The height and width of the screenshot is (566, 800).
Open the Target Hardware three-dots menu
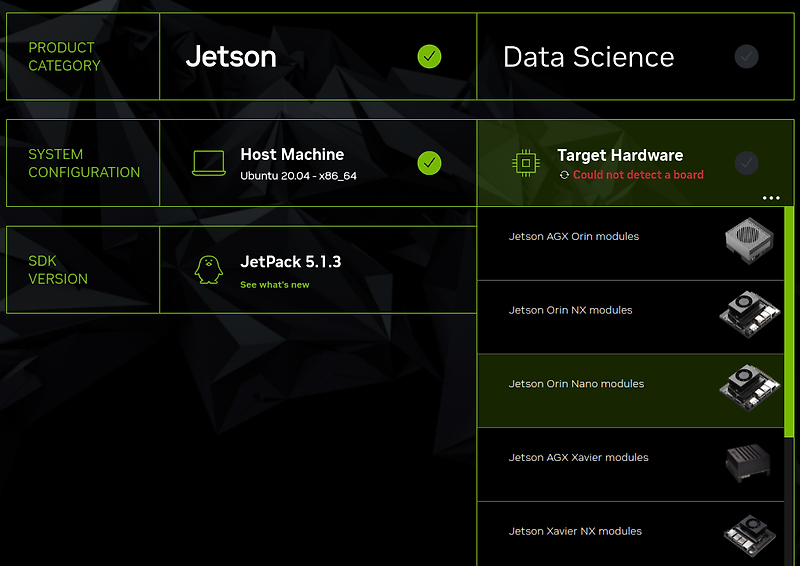click(771, 198)
